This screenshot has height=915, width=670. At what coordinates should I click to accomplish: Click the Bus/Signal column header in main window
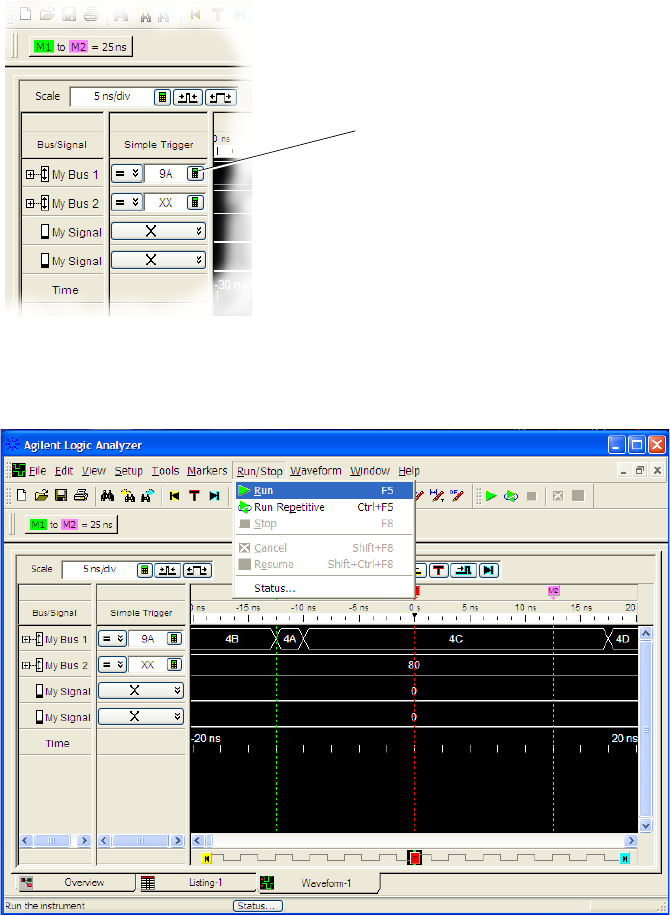[55, 613]
